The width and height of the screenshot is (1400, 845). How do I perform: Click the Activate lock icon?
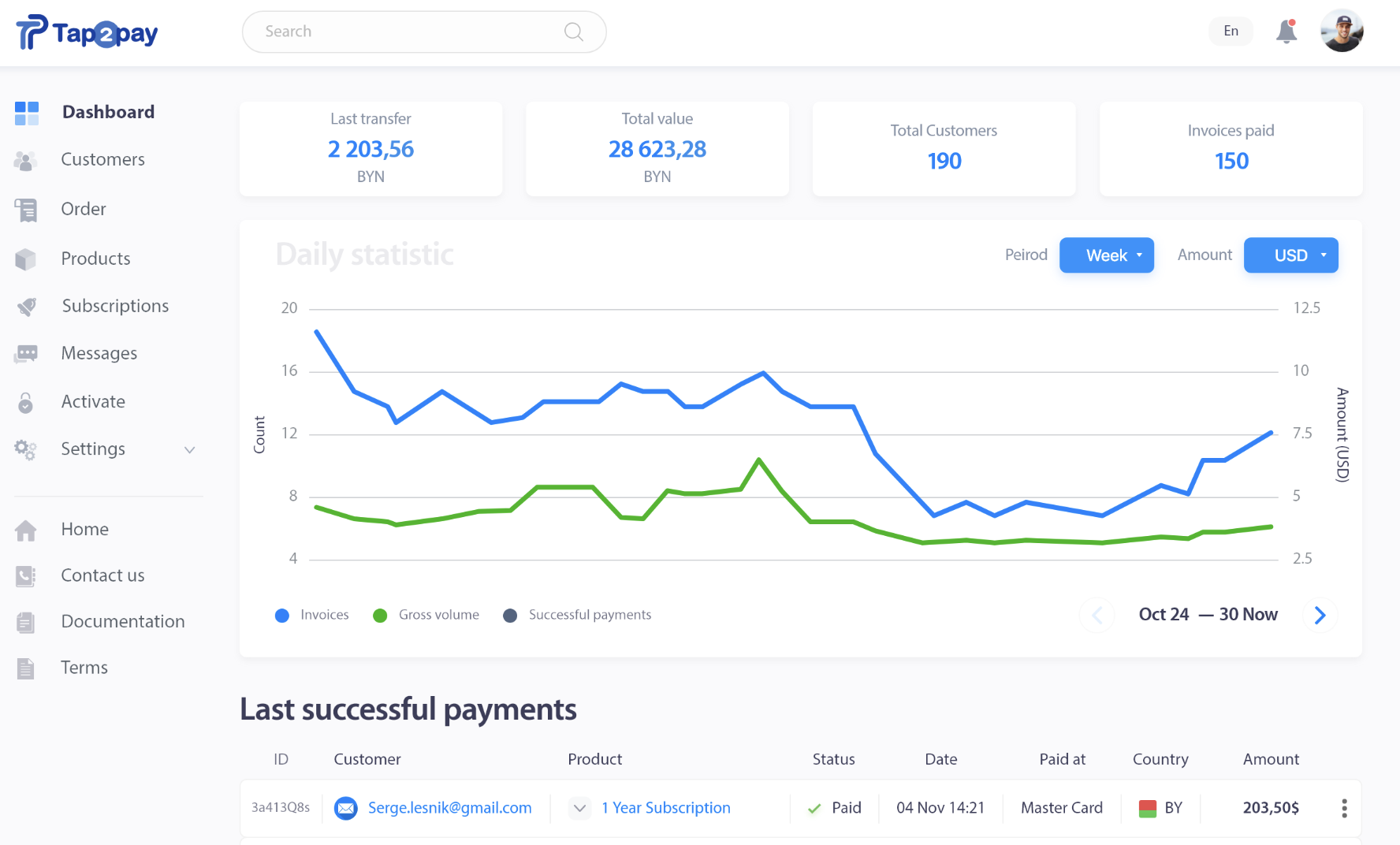tap(26, 402)
